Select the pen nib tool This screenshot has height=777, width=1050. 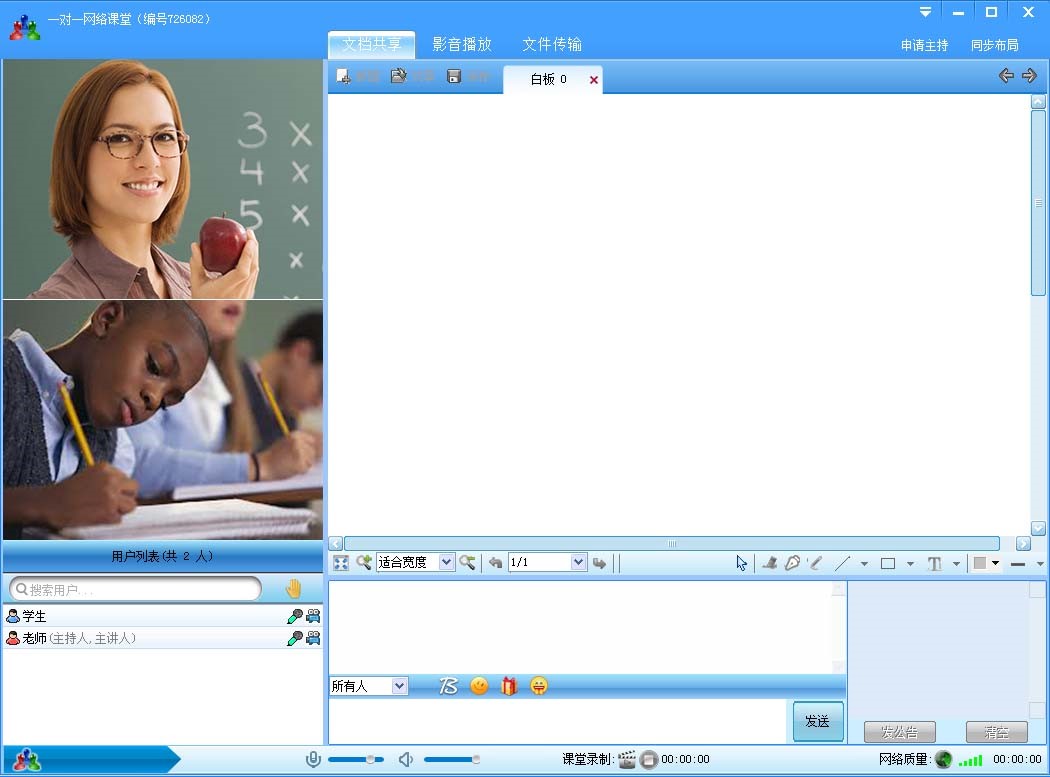(x=793, y=563)
